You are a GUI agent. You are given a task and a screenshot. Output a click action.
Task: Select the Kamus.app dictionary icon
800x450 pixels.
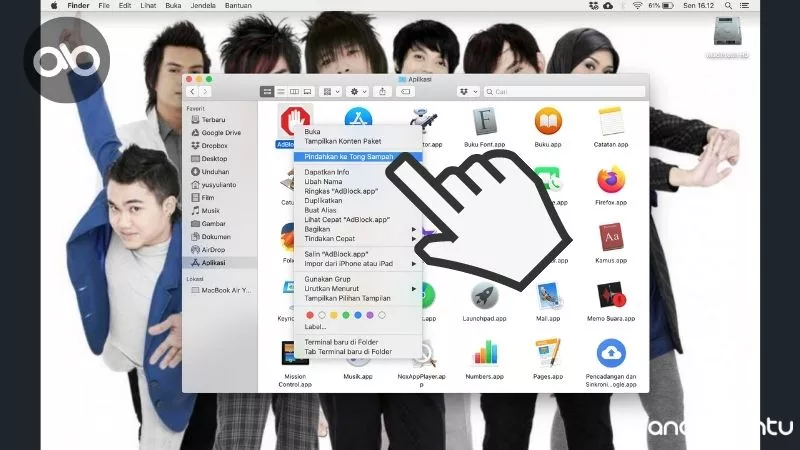click(x=611, y=237)
